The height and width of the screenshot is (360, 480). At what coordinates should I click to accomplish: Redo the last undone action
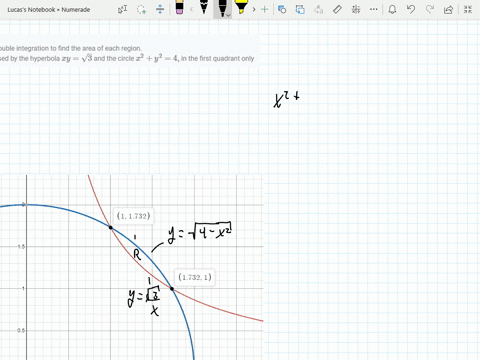430,9
